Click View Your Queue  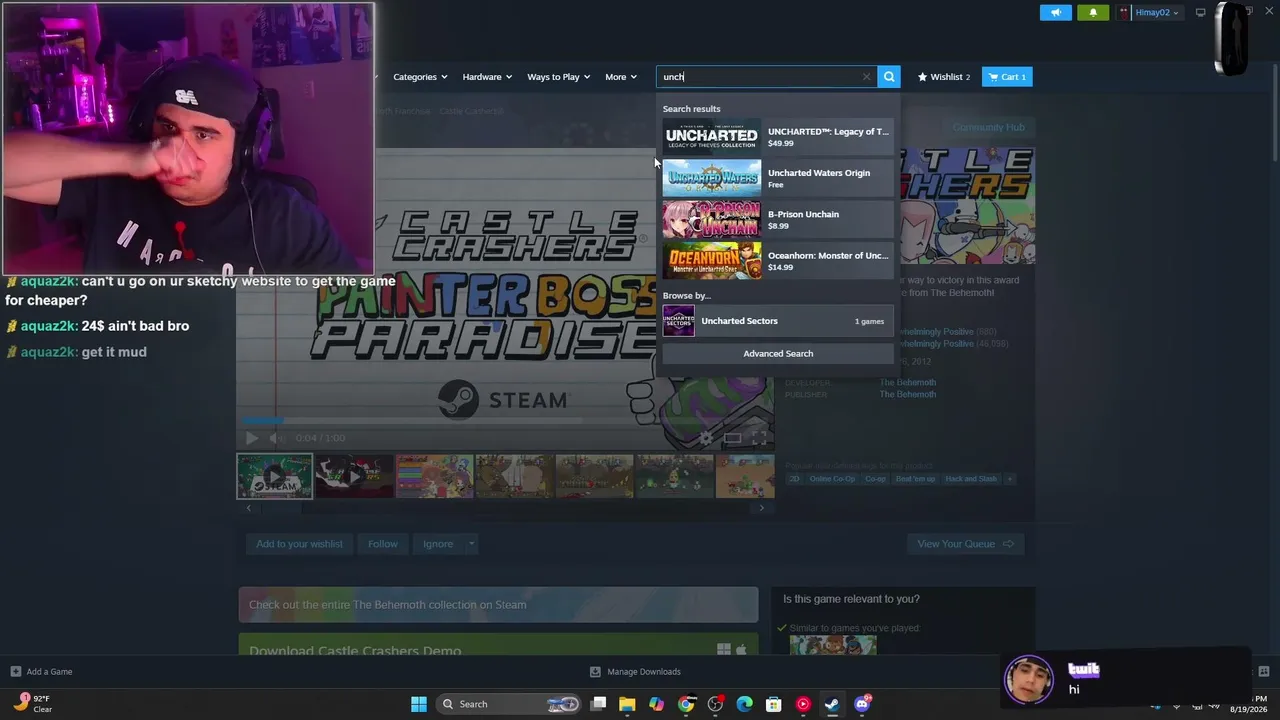coord(965,544)
